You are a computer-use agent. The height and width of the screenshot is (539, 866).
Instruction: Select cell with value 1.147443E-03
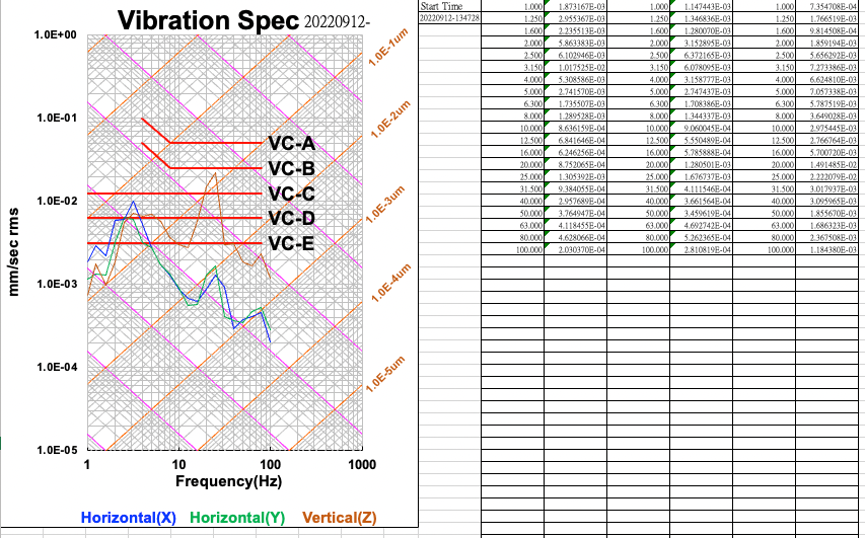pos(701,6)
